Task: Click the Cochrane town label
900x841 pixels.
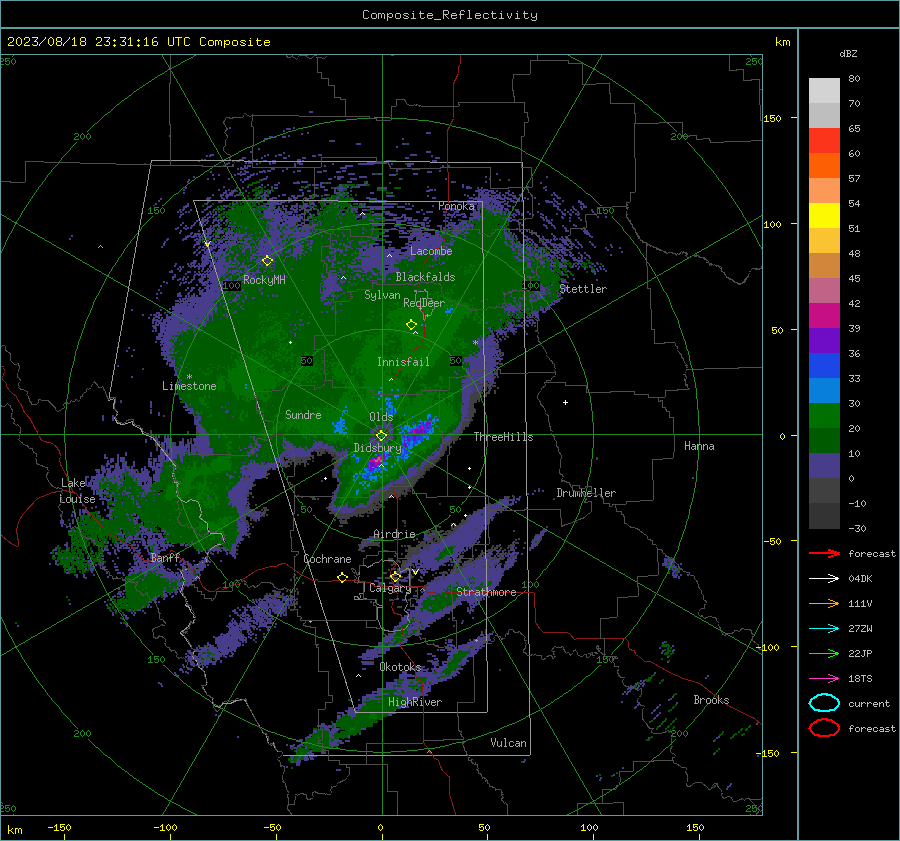Action: click(x=327, y=559)
